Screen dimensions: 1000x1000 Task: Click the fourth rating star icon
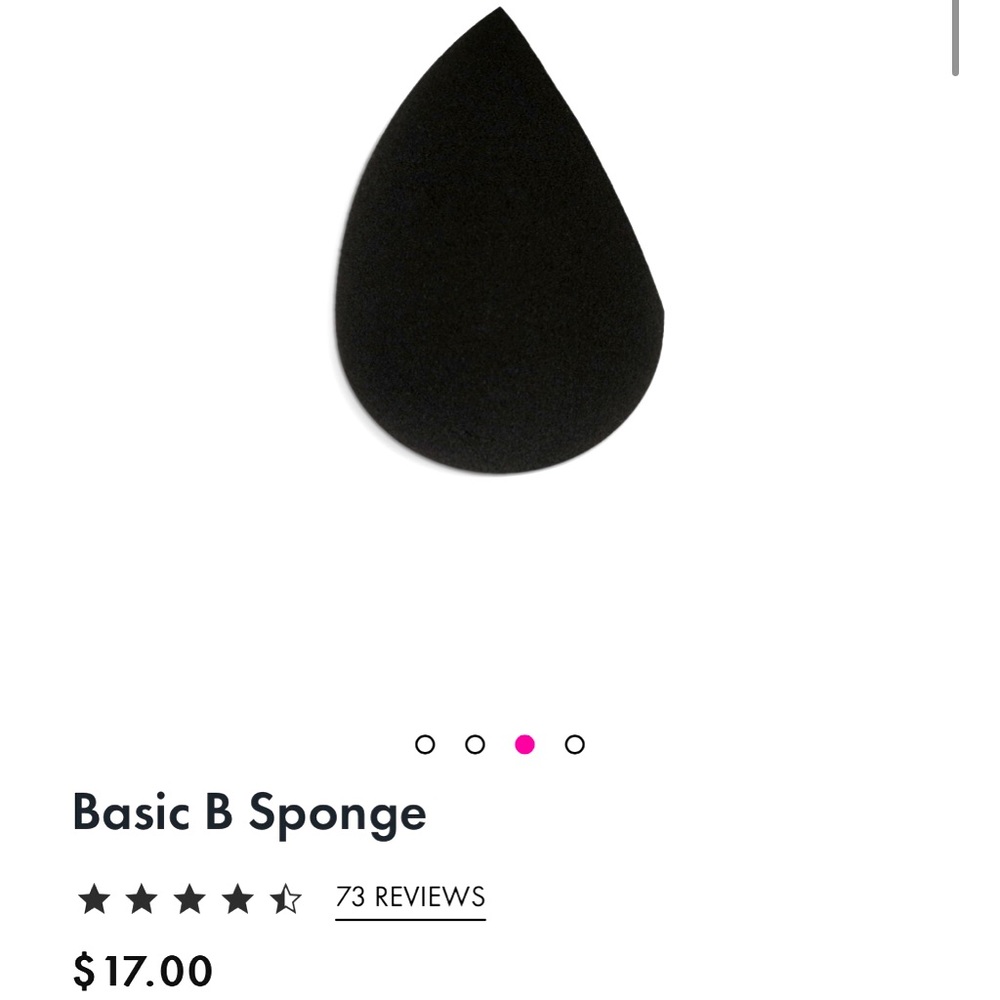[239, 899]
